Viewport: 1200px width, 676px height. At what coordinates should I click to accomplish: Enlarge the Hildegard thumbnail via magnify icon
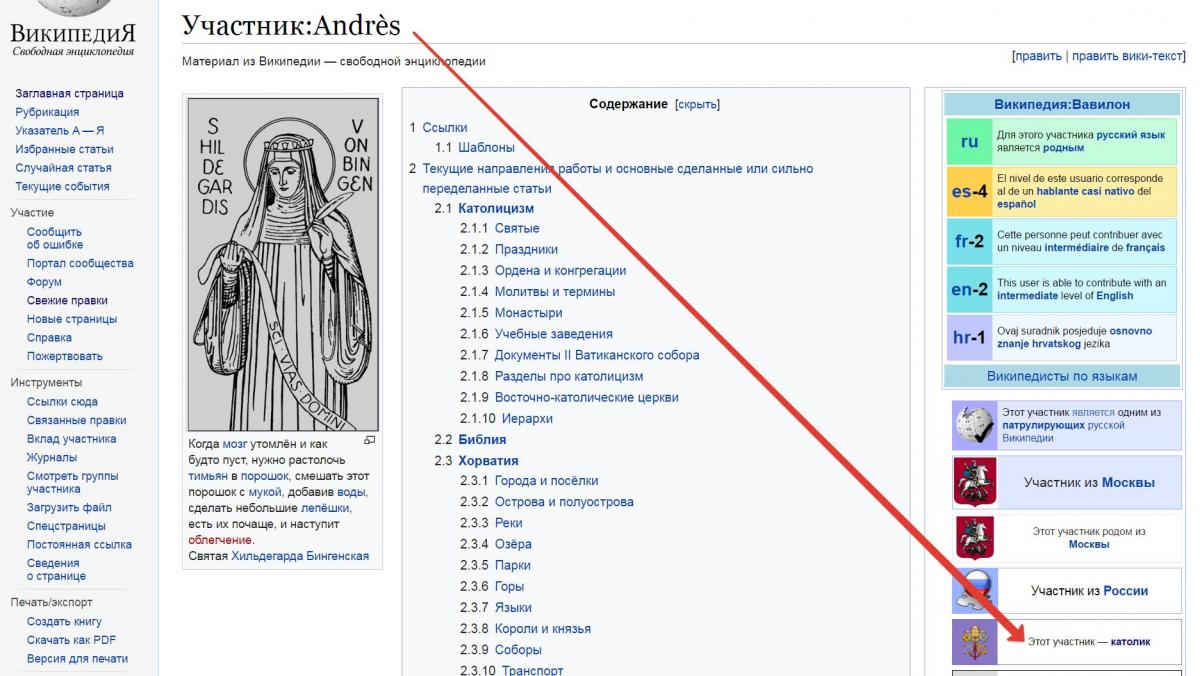point(369,440)
